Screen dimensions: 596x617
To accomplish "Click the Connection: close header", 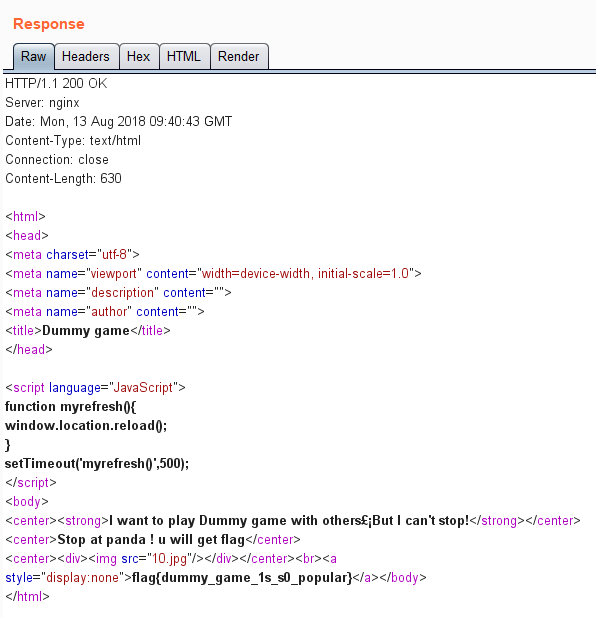I will 57,159.
